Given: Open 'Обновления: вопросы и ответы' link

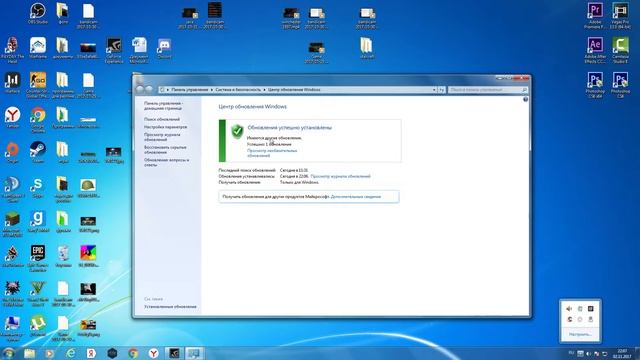Looking at the screenshot, I should [166, 162].
